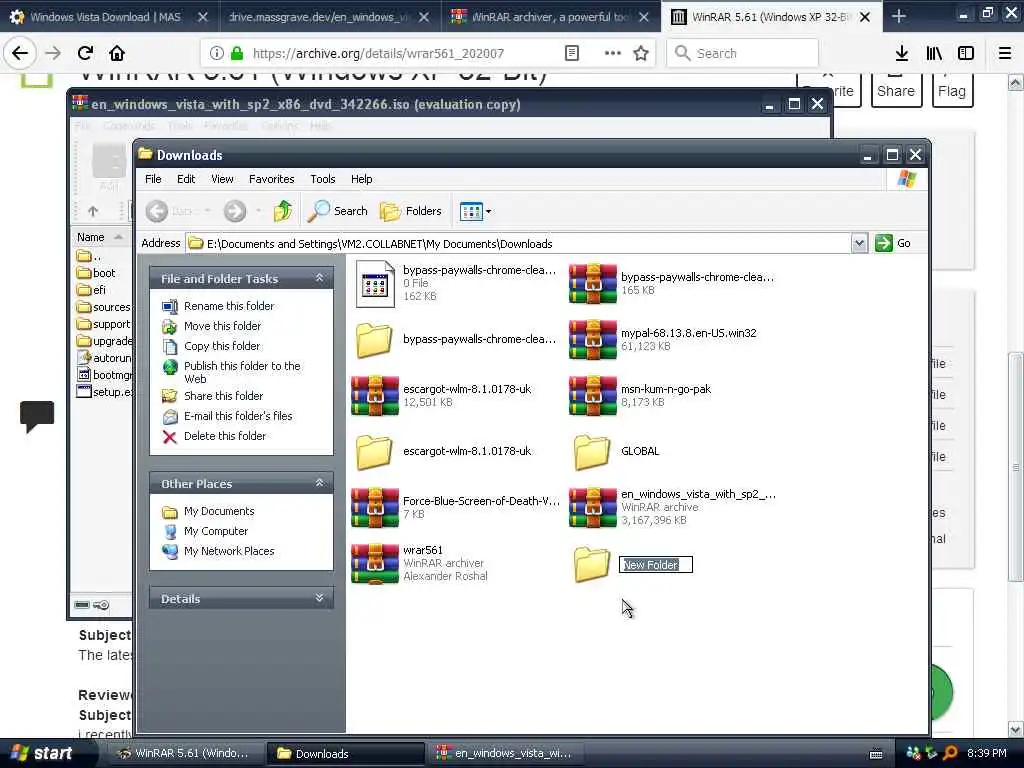Select the wrar561 installer icon

point(375,564)
